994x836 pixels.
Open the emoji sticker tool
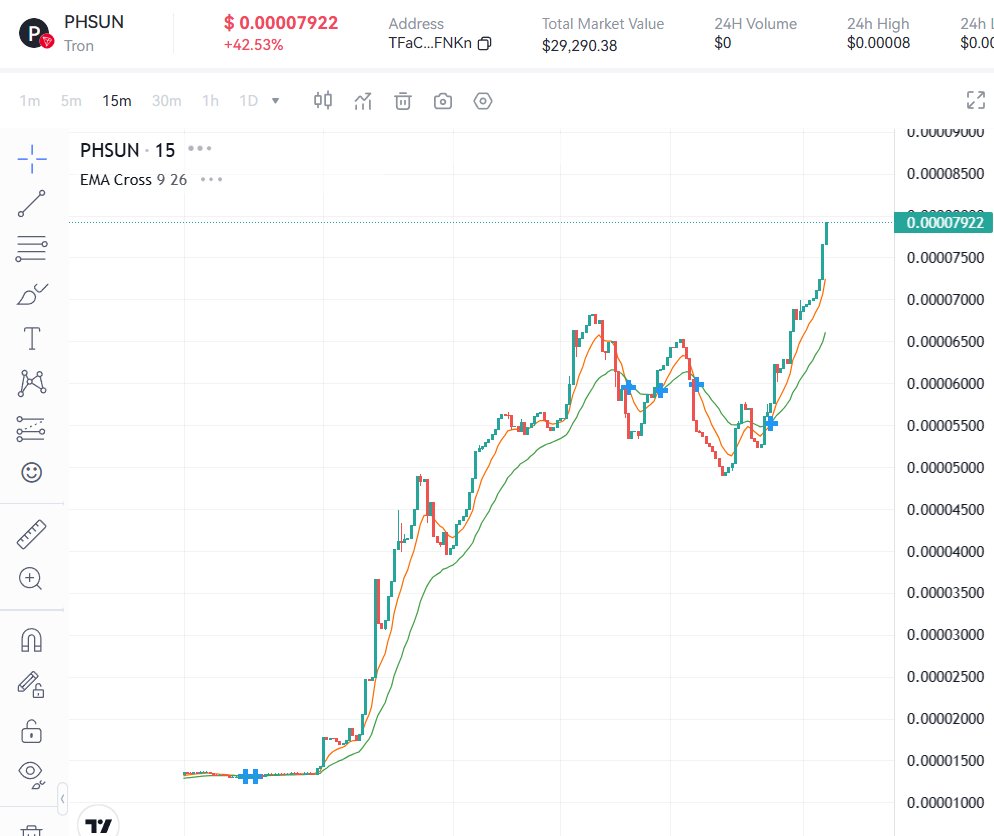31,472
